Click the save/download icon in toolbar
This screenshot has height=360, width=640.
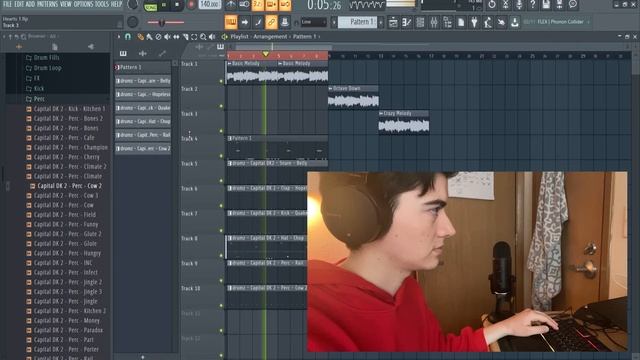[515, 22]
